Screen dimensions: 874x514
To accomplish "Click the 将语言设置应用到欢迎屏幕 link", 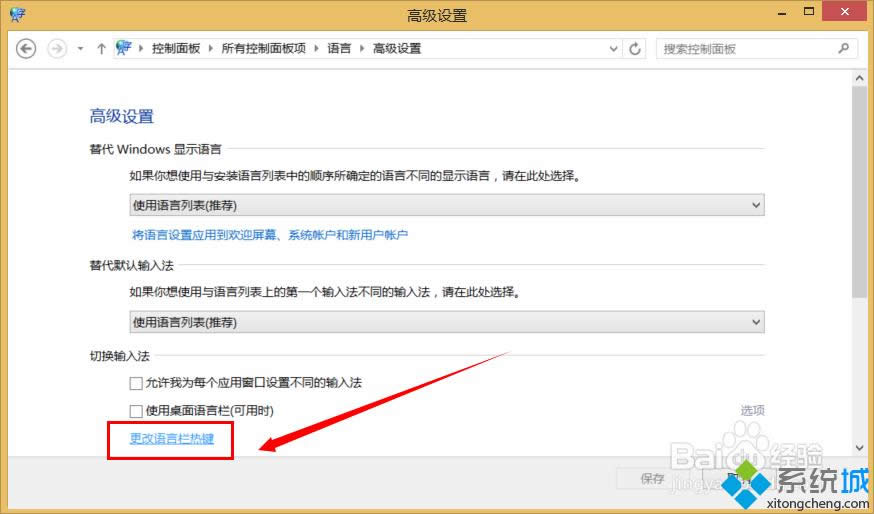I will coord(270,235).
